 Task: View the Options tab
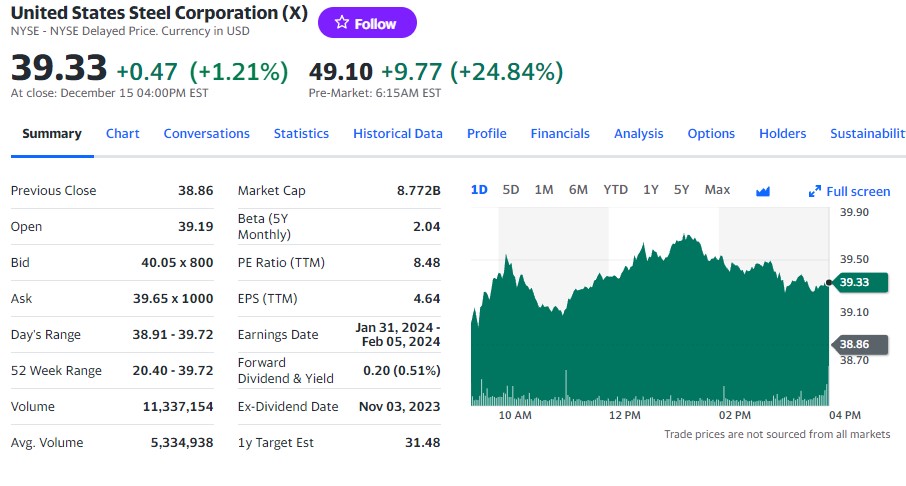point(711,134)
